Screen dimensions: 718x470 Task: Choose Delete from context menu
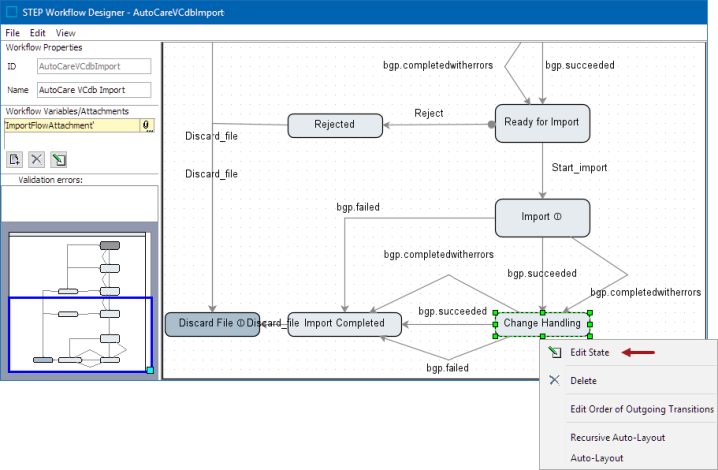pyautogui.click(x=583, y=381)
